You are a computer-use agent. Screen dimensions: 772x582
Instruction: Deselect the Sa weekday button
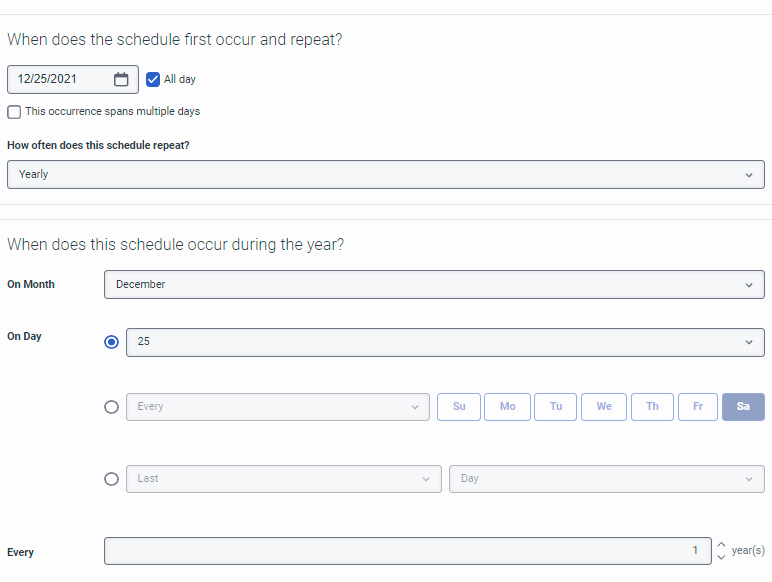pos(743,407)
